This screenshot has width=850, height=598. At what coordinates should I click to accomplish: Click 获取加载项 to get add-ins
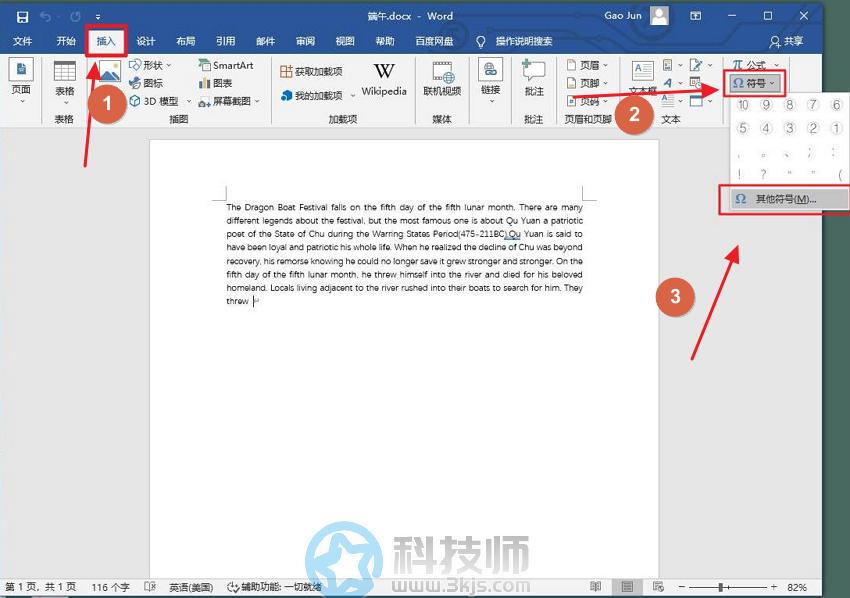click(x=311, y=71)
